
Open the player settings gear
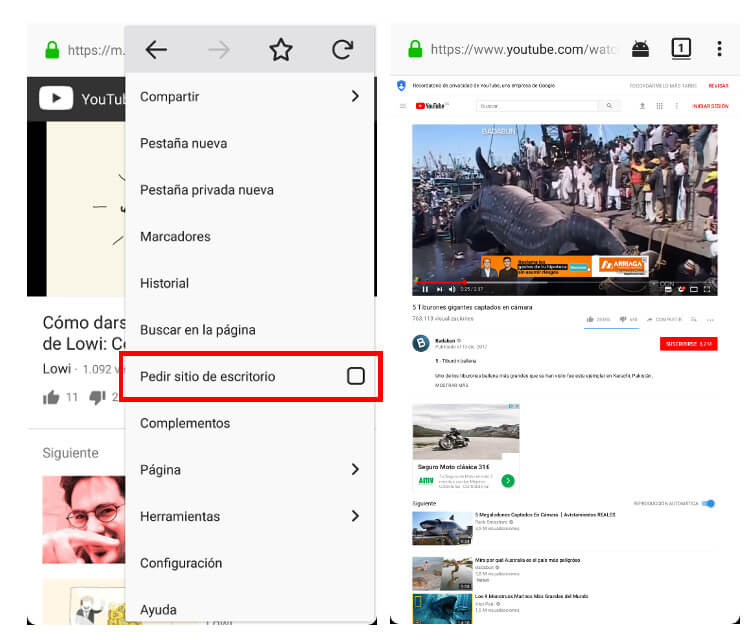pos(681,289)
